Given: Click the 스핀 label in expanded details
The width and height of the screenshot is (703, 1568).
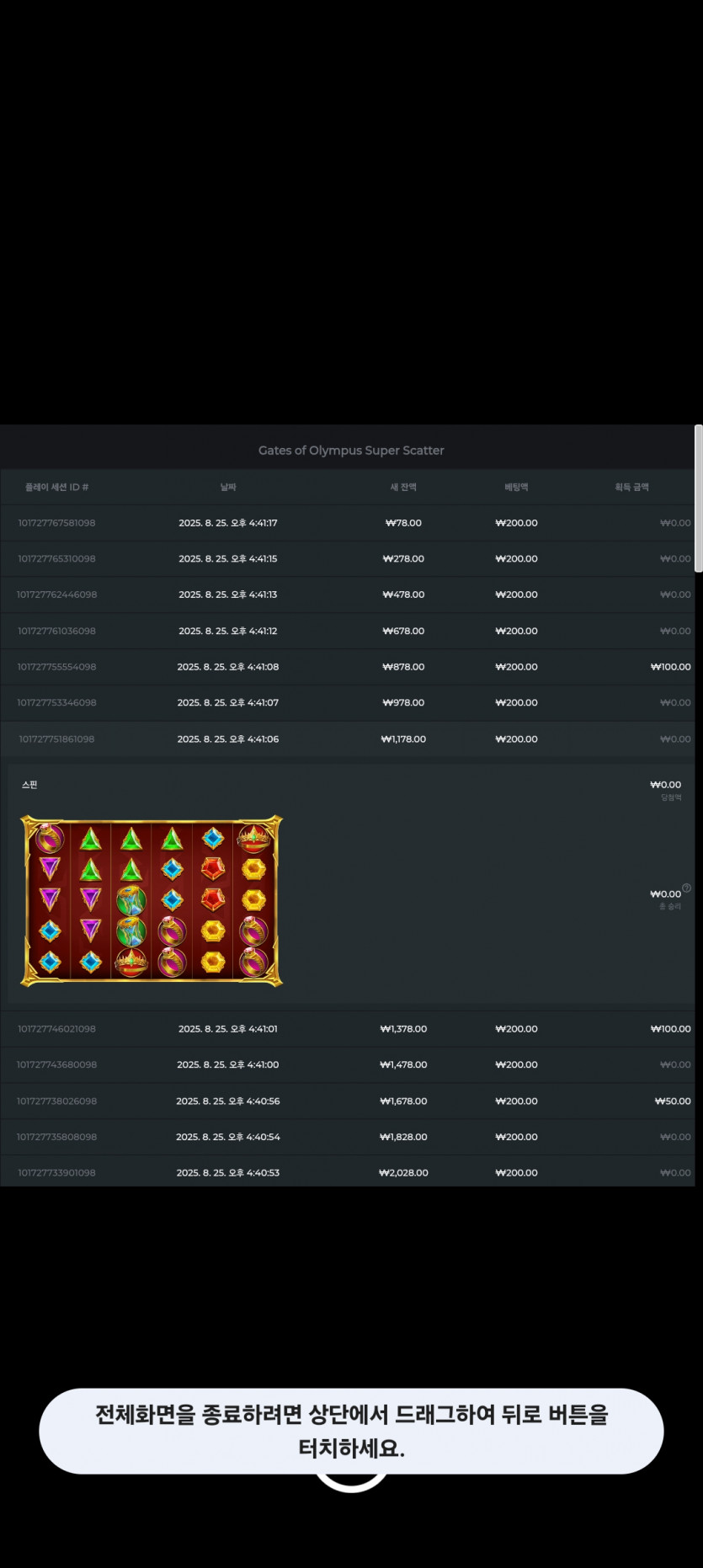Looking at the screenshot, I should click(x=29, y=785).
